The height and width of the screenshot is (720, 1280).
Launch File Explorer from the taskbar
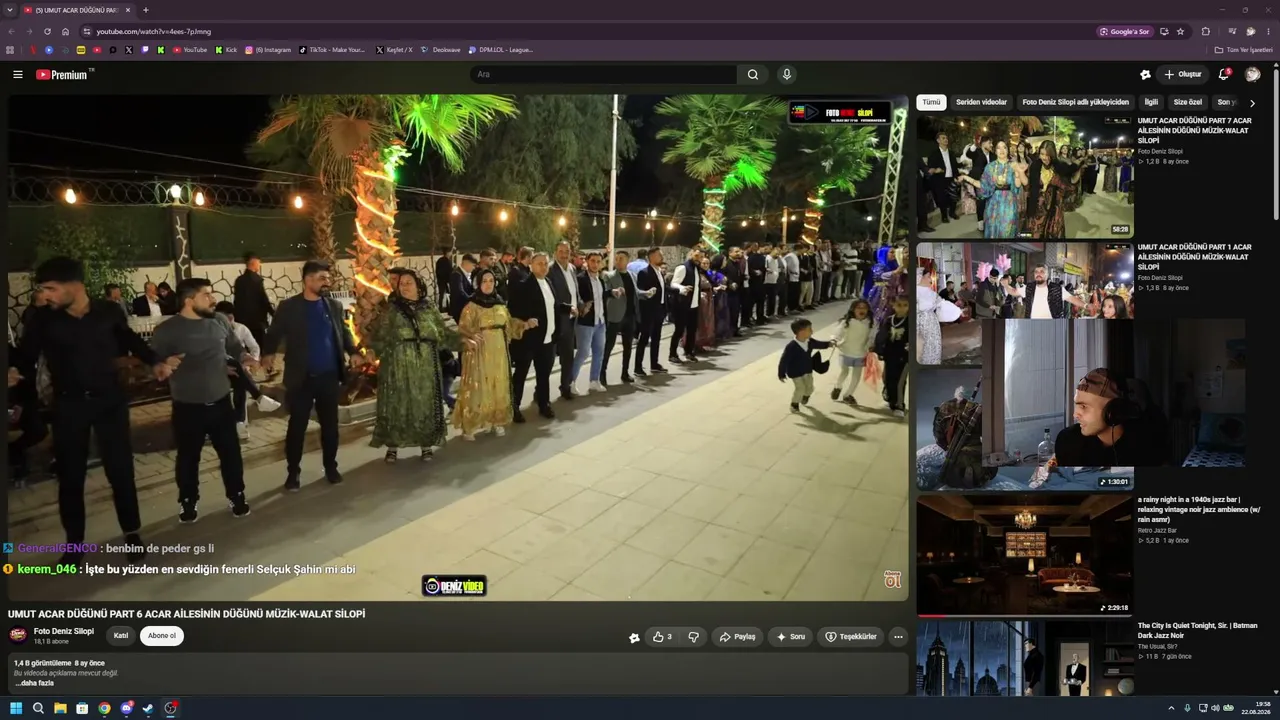(x=60, y=708)
